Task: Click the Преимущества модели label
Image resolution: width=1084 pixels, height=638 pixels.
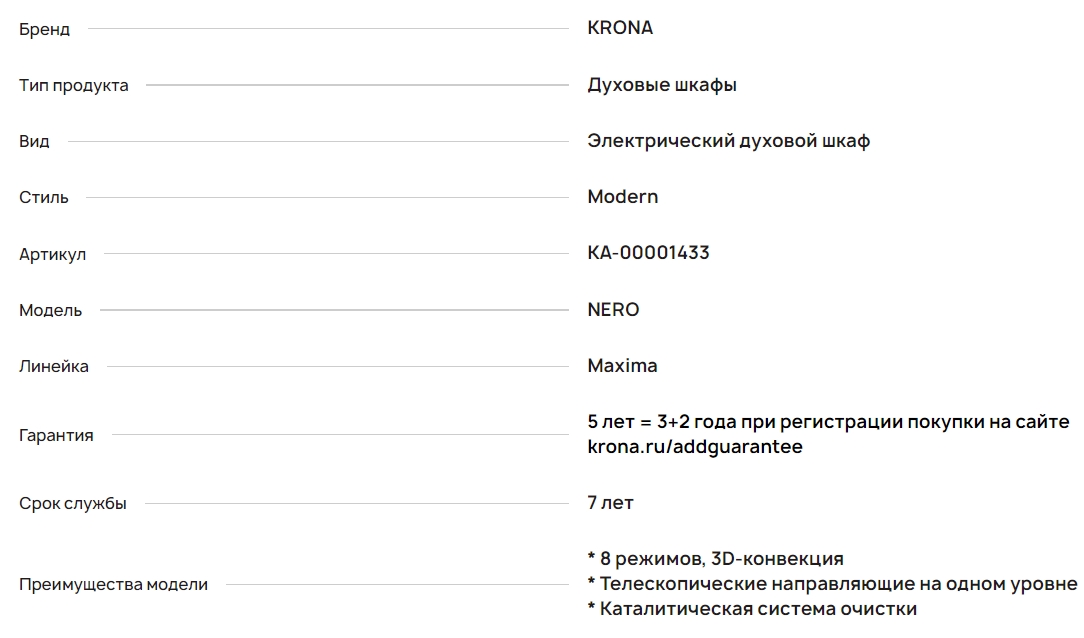Action: [x=113, y=585]
